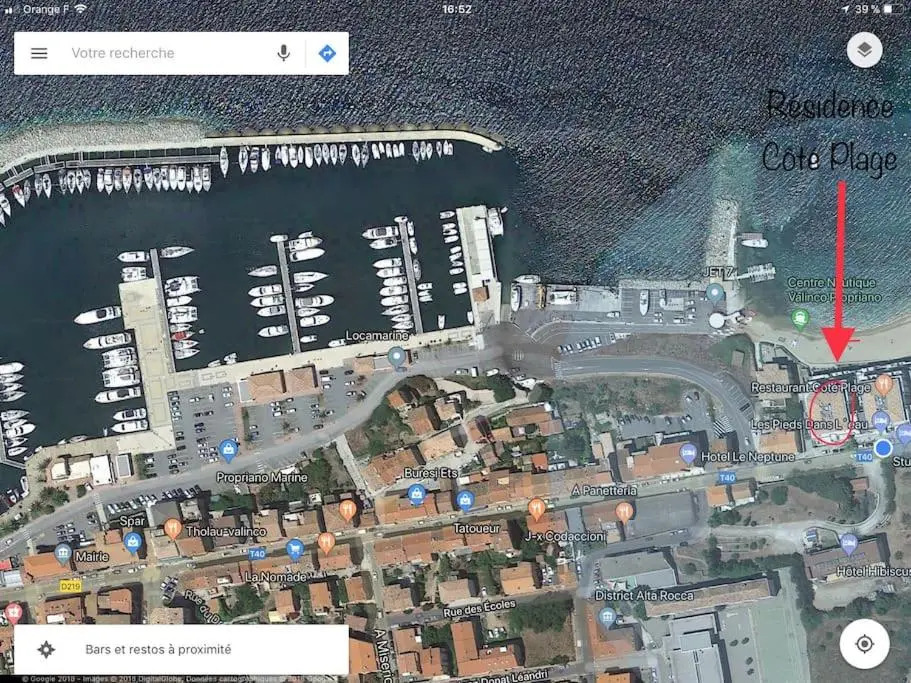Select the La Nomade restaurant pin

327,542
